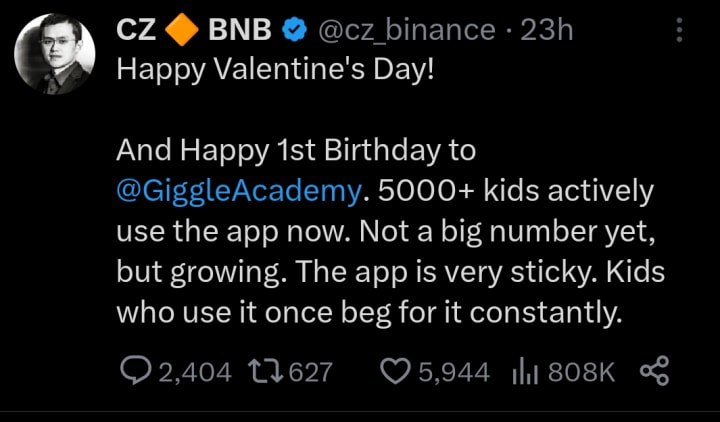Open the three-dot more options menu

click(x=680, y=30)
